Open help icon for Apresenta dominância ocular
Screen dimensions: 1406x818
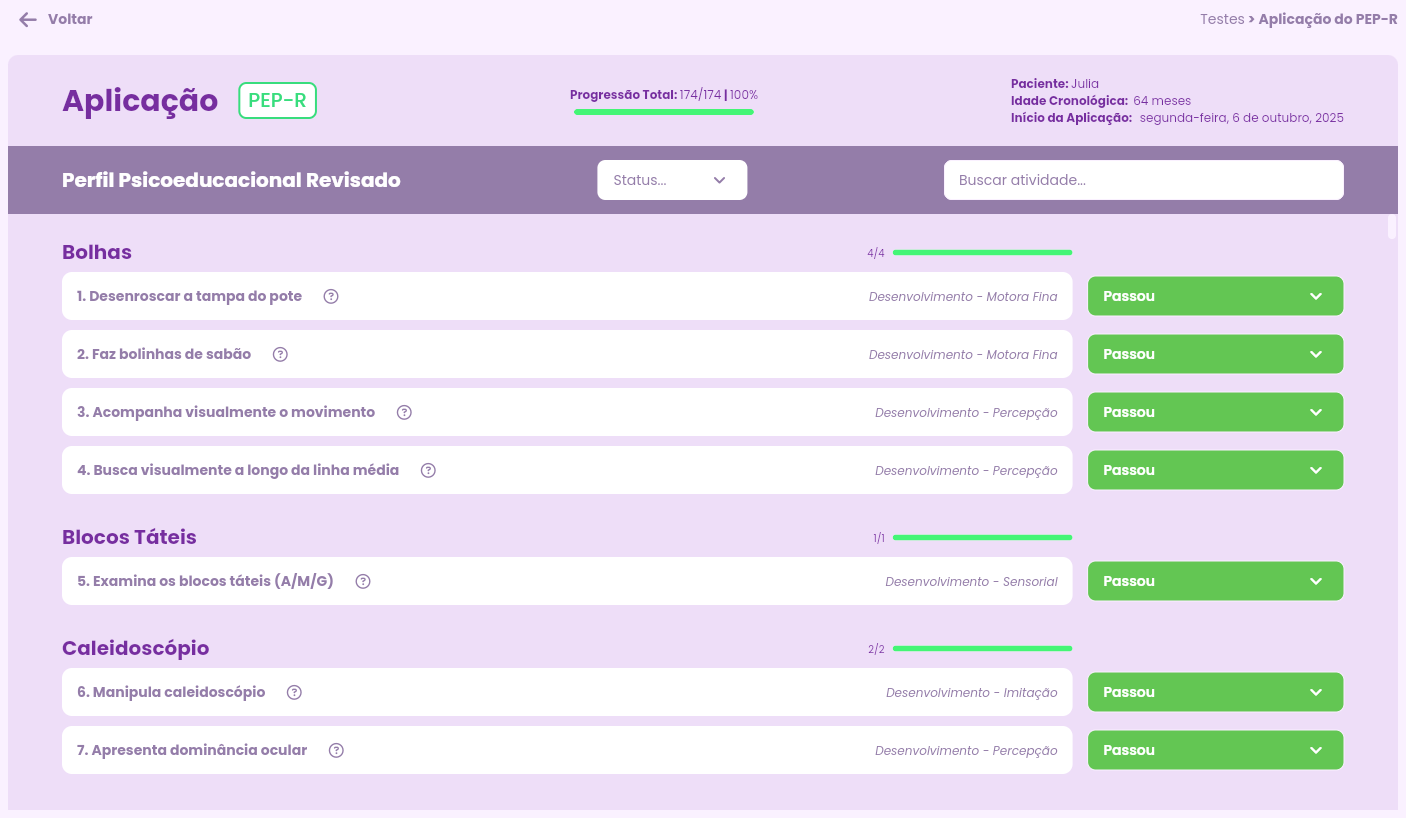336,750
